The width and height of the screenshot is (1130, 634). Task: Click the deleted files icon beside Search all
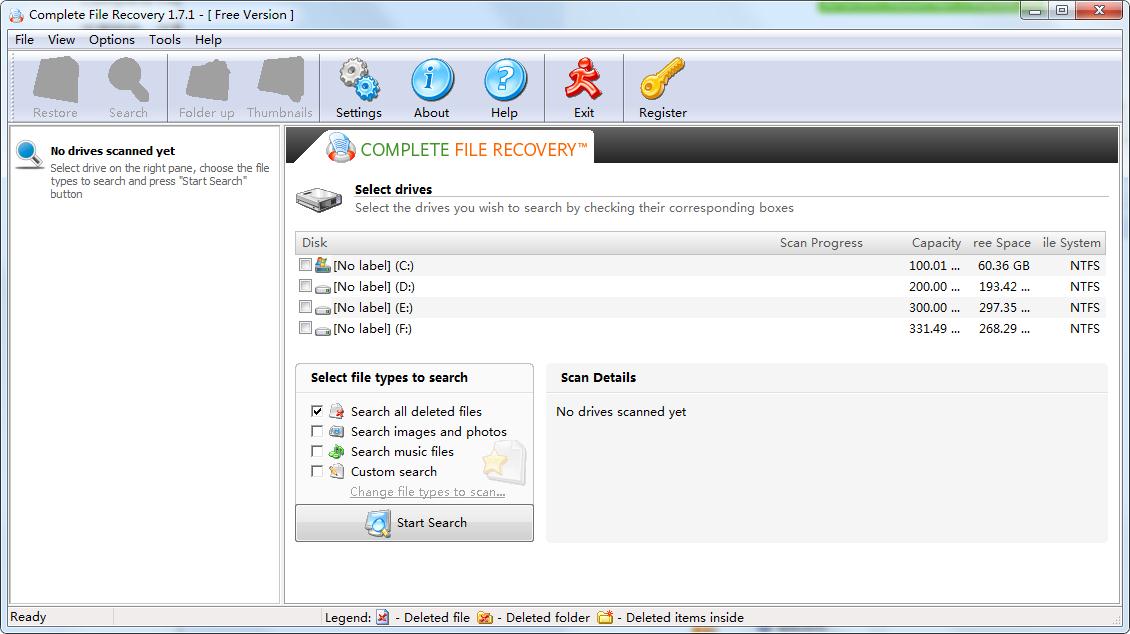click(337, 411)
